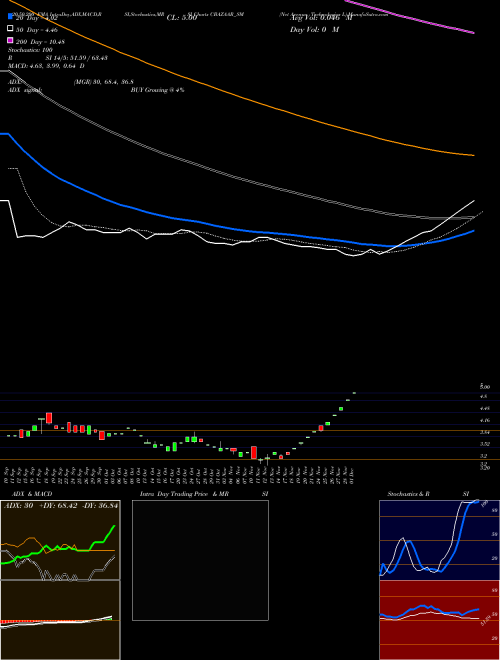The image size is (500, 660).
Task: Click the 'MACD: 4.68, 3.99, 0.64 D' line
Action: (x=46, y=66)
